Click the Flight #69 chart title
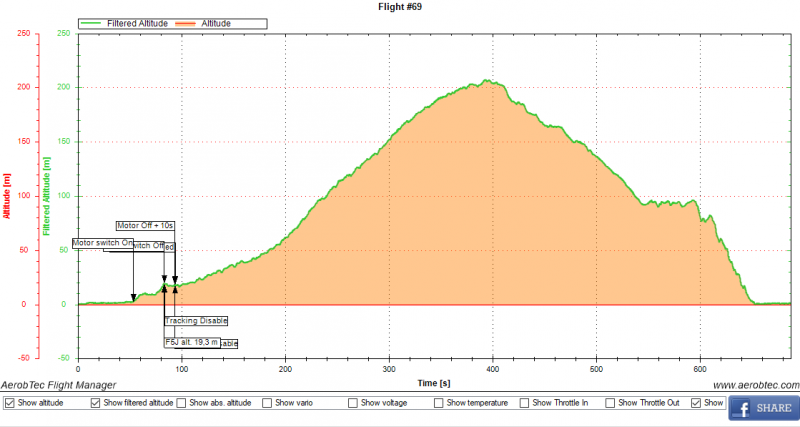 point(400,6)
